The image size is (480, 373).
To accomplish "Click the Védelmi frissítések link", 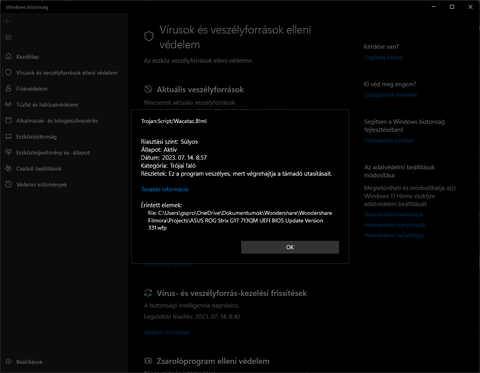I will (166, 332).
